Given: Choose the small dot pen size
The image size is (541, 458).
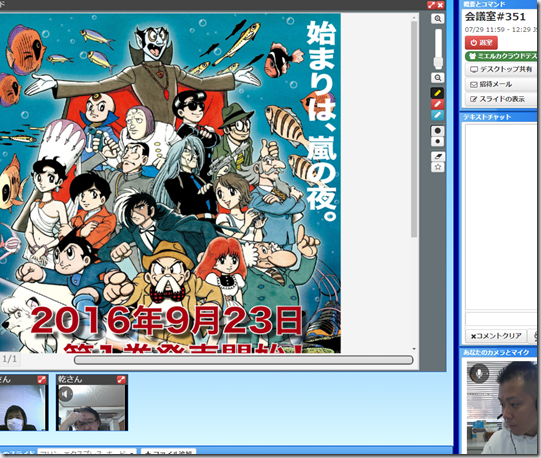Looking at the screenshot, I should 437,141.
